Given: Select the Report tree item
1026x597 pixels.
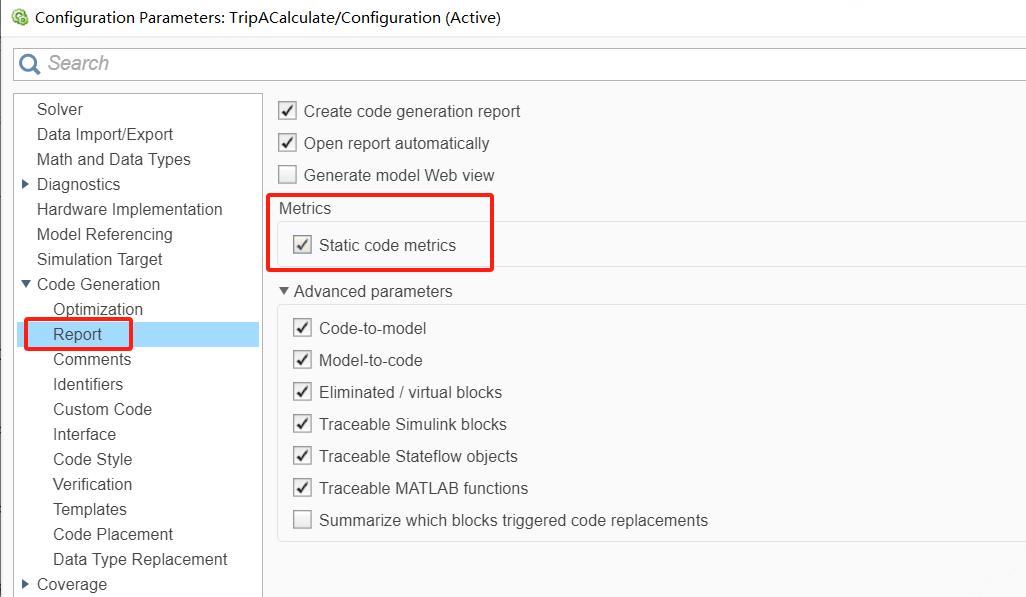Looking at the screenshot, I should (x=77, y=335).
